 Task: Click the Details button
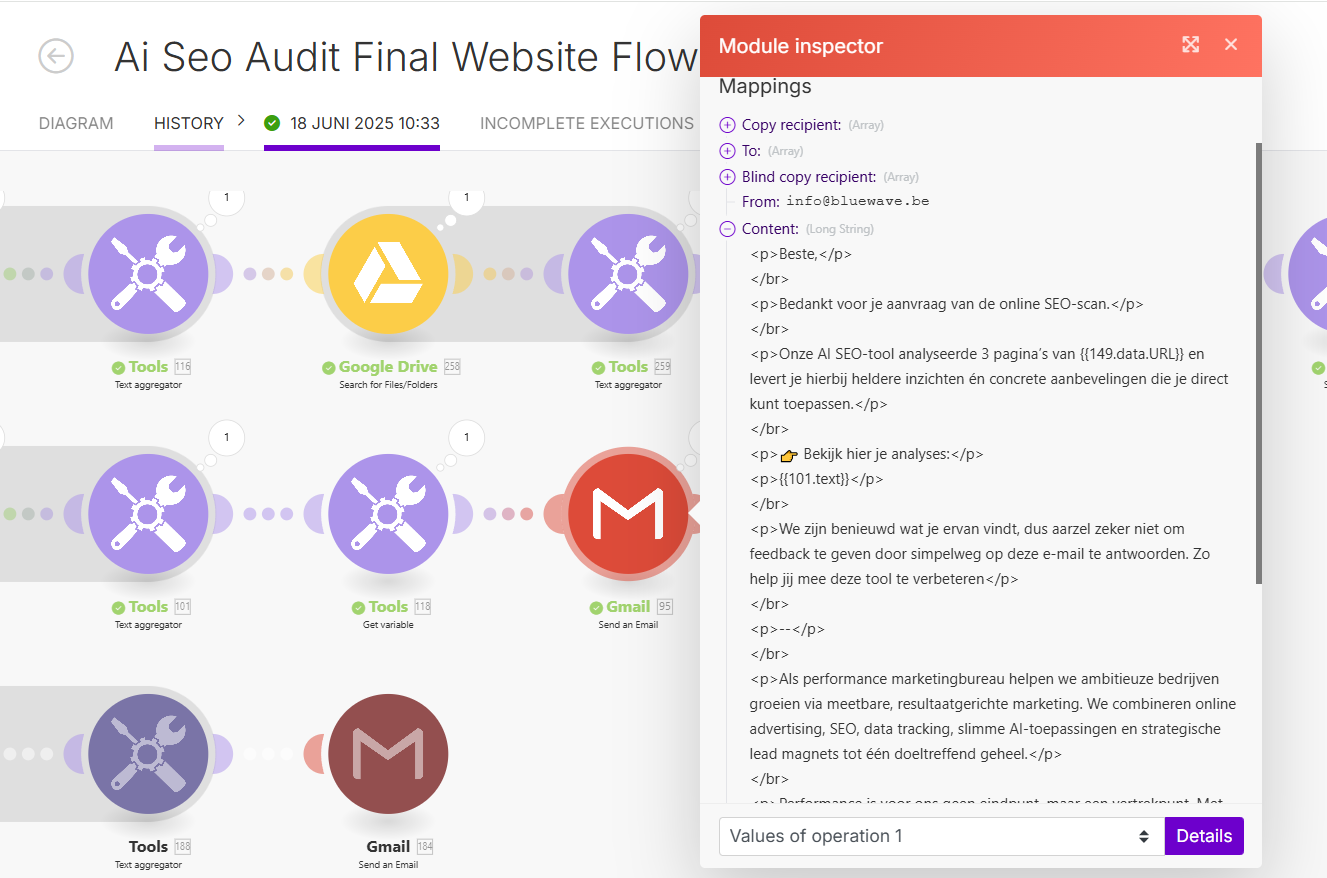tap(1204, 836)
